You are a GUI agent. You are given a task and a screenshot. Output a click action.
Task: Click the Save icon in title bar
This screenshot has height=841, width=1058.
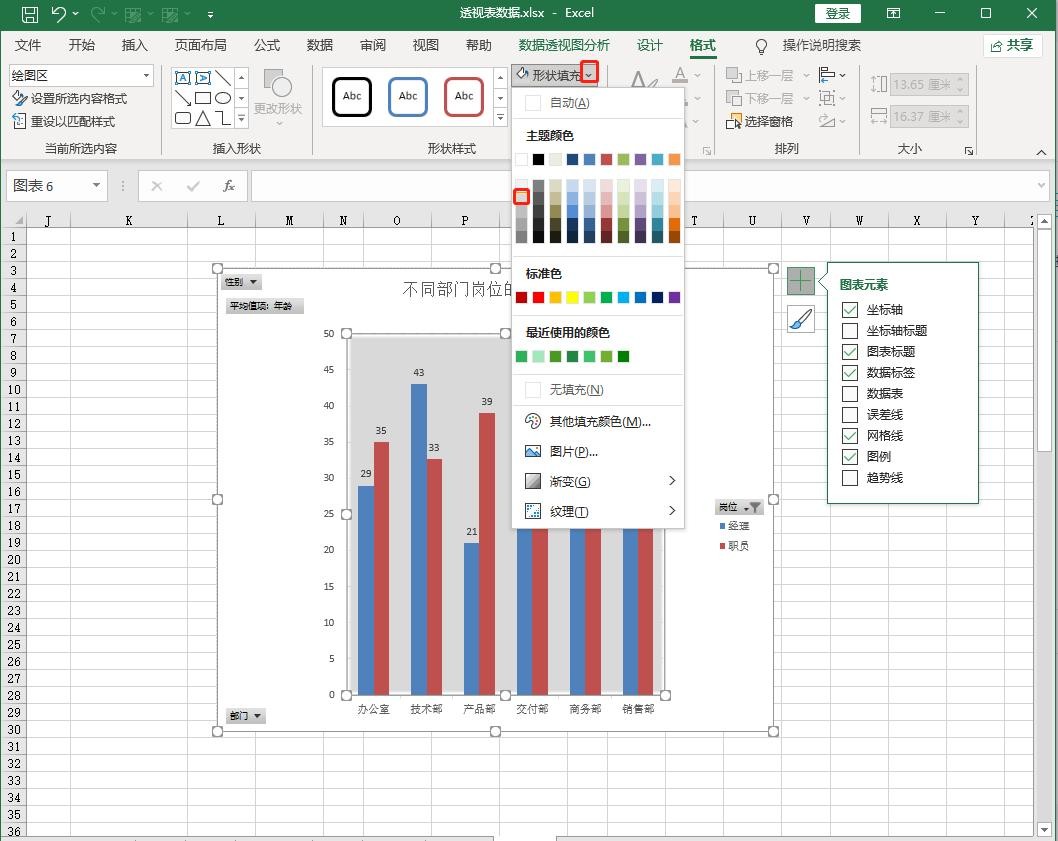coord(29,14)
